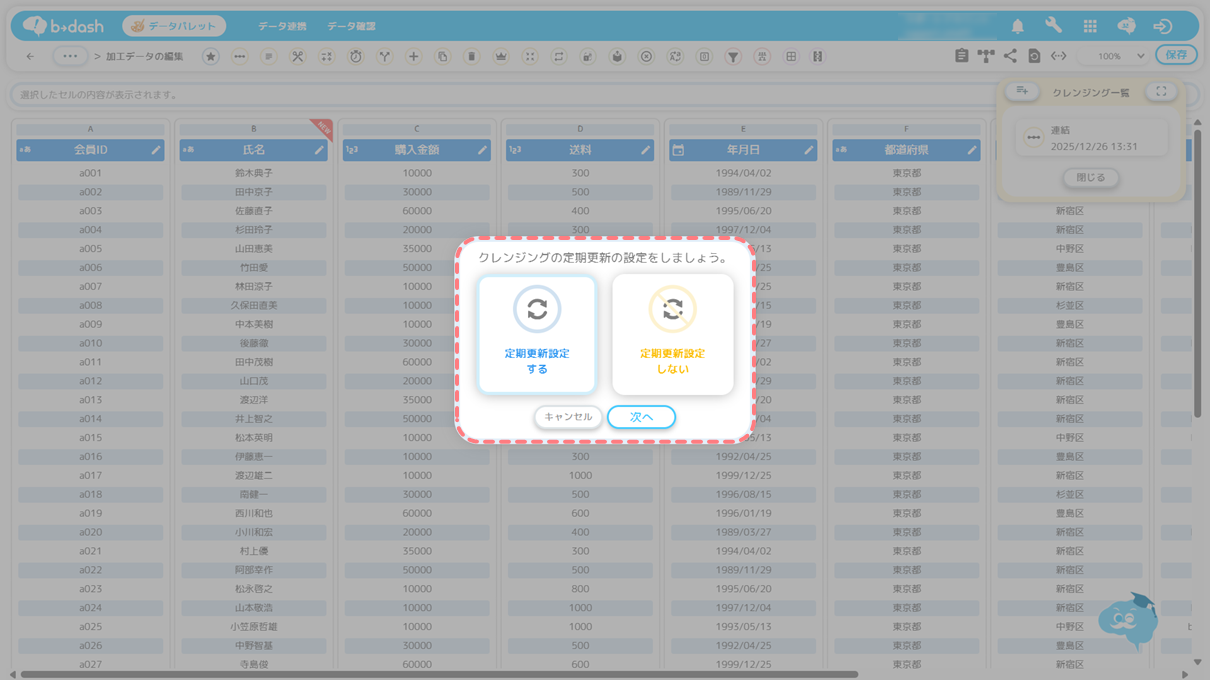Toggle fullscreen of クレンジング一覧 panel
The width and height of the screenshot is (1210, 680).
[x=1160, y=92]
